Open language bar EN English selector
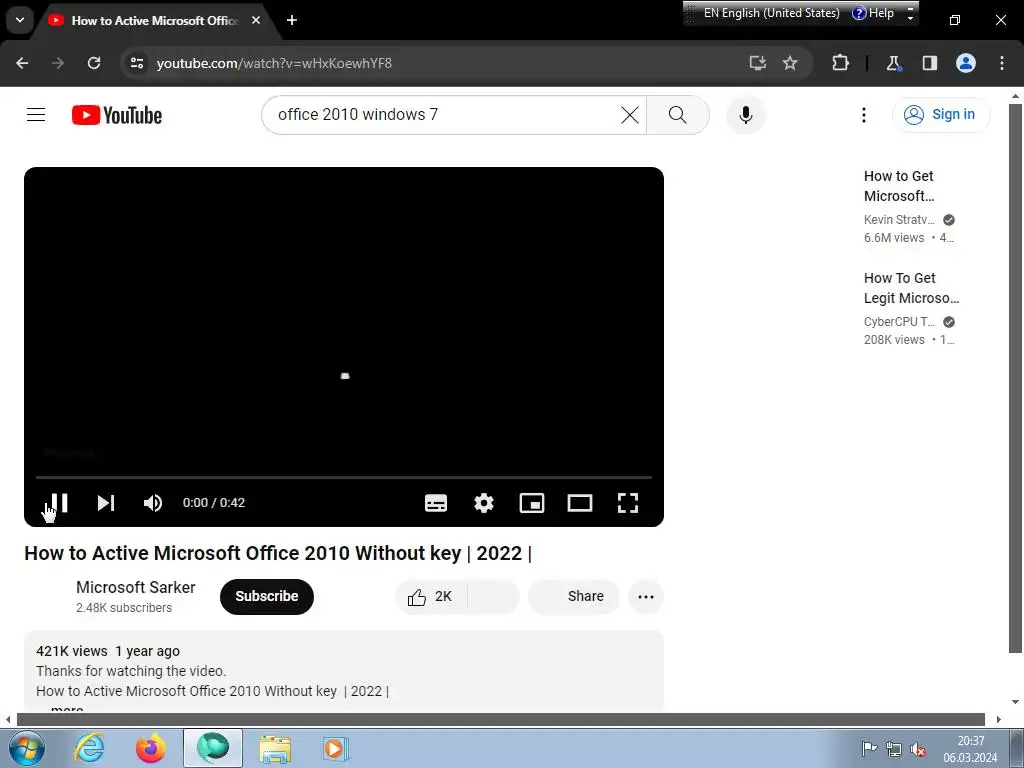 pos(771,13)
